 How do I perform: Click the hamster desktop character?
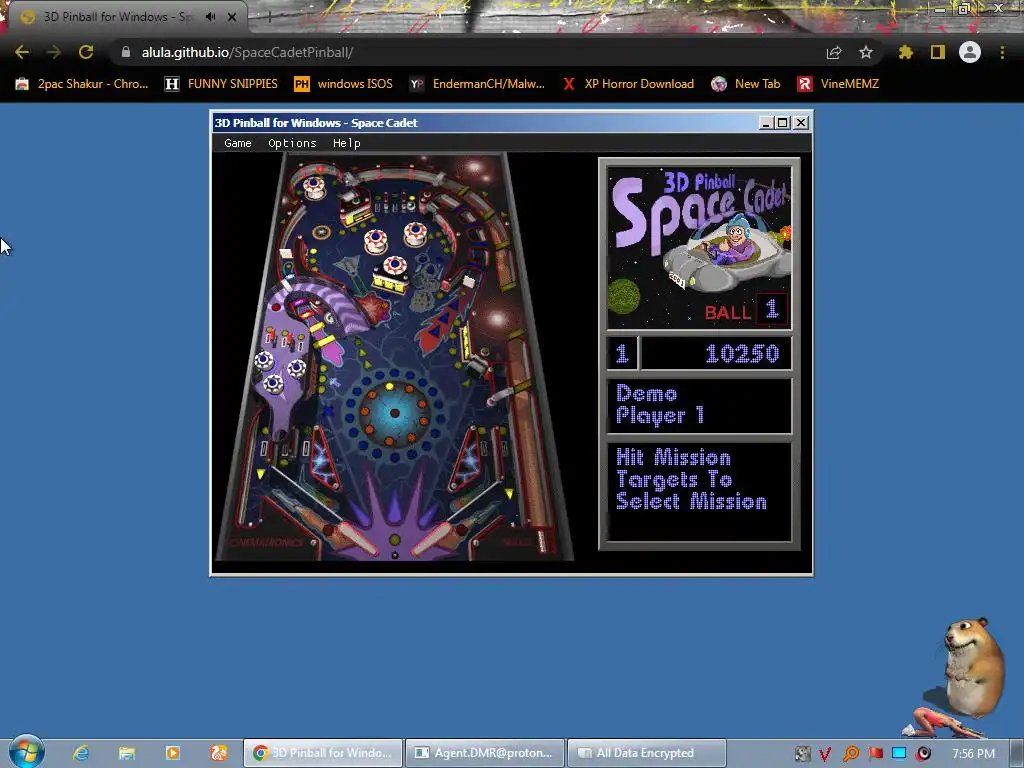[x=973, y=669]
